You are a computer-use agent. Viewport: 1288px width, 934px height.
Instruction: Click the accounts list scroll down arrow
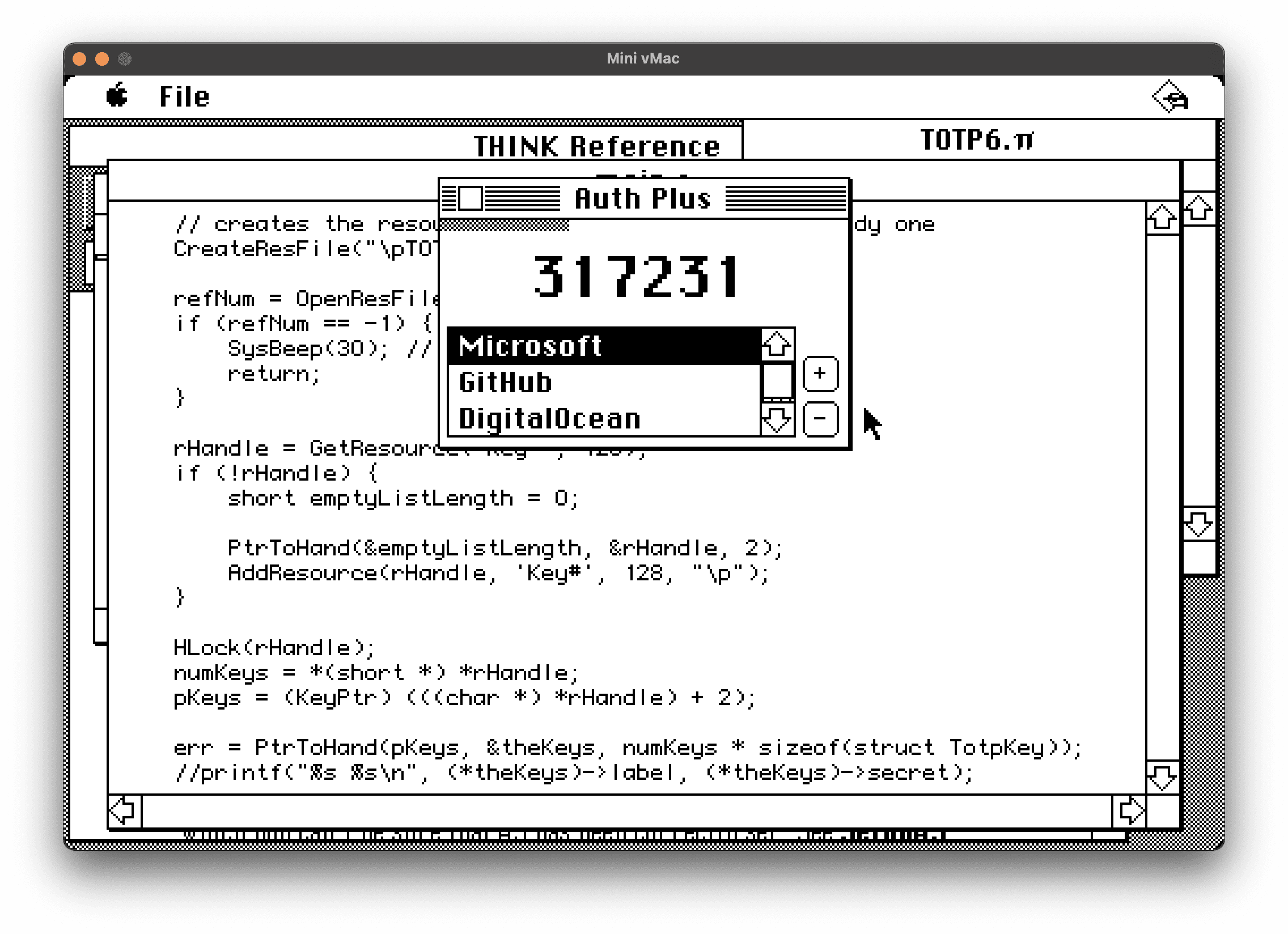777,420
